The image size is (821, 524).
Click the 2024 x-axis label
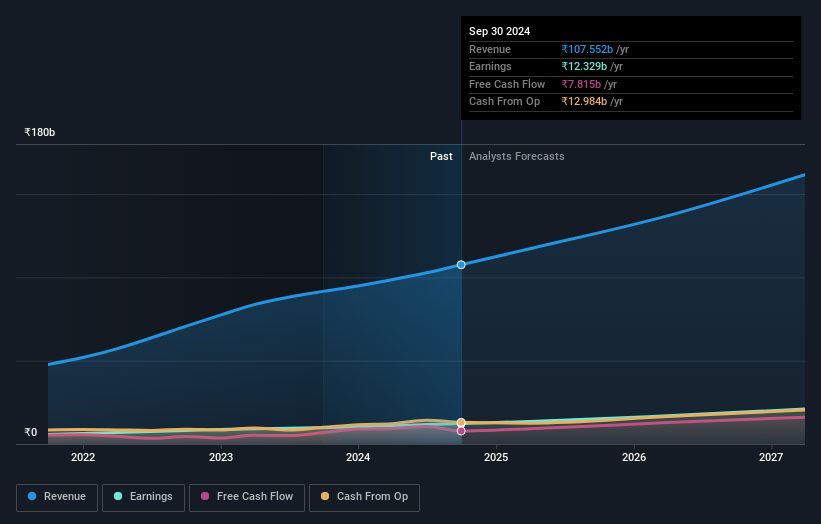coord(358,457)
